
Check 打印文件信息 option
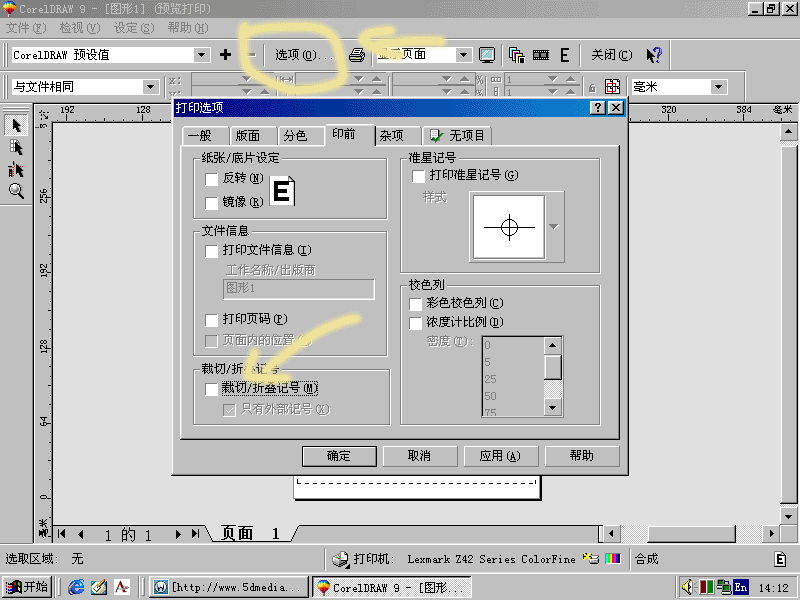pyautogui.click(x=211, y=251)
